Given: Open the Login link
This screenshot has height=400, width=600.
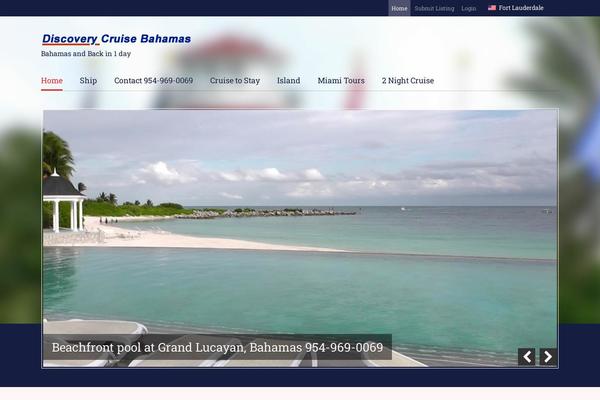Looking at the screenshot, I should (468, 8).
